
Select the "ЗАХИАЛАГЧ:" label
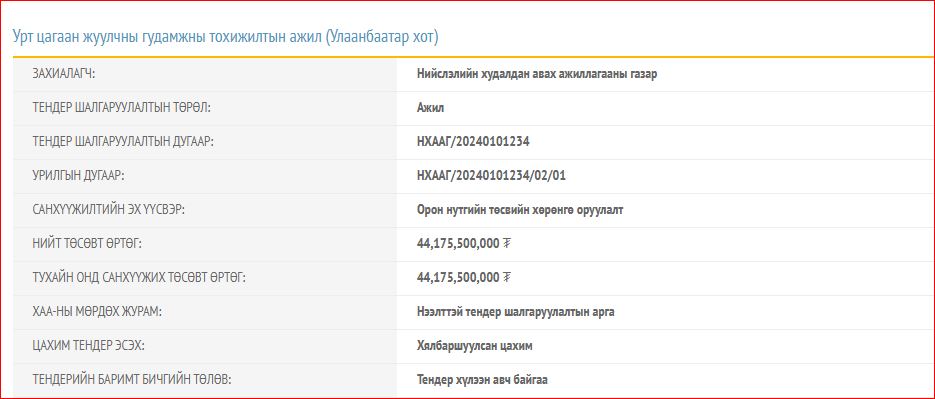coord(64,75)
